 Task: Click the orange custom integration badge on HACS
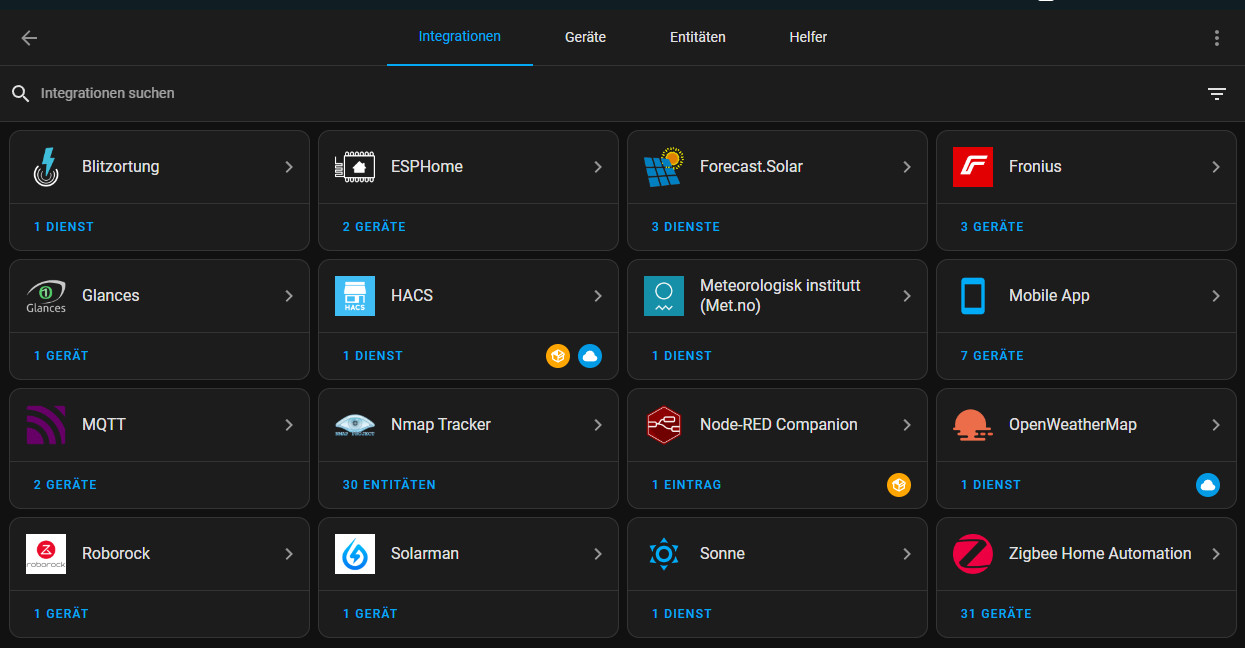point(558,356)
